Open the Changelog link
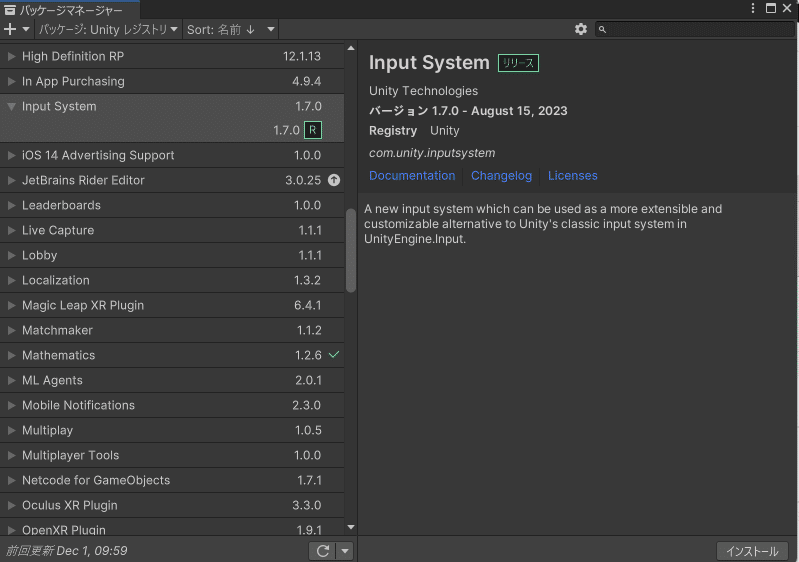Screen dimensions: 799x562 (501, 175)
